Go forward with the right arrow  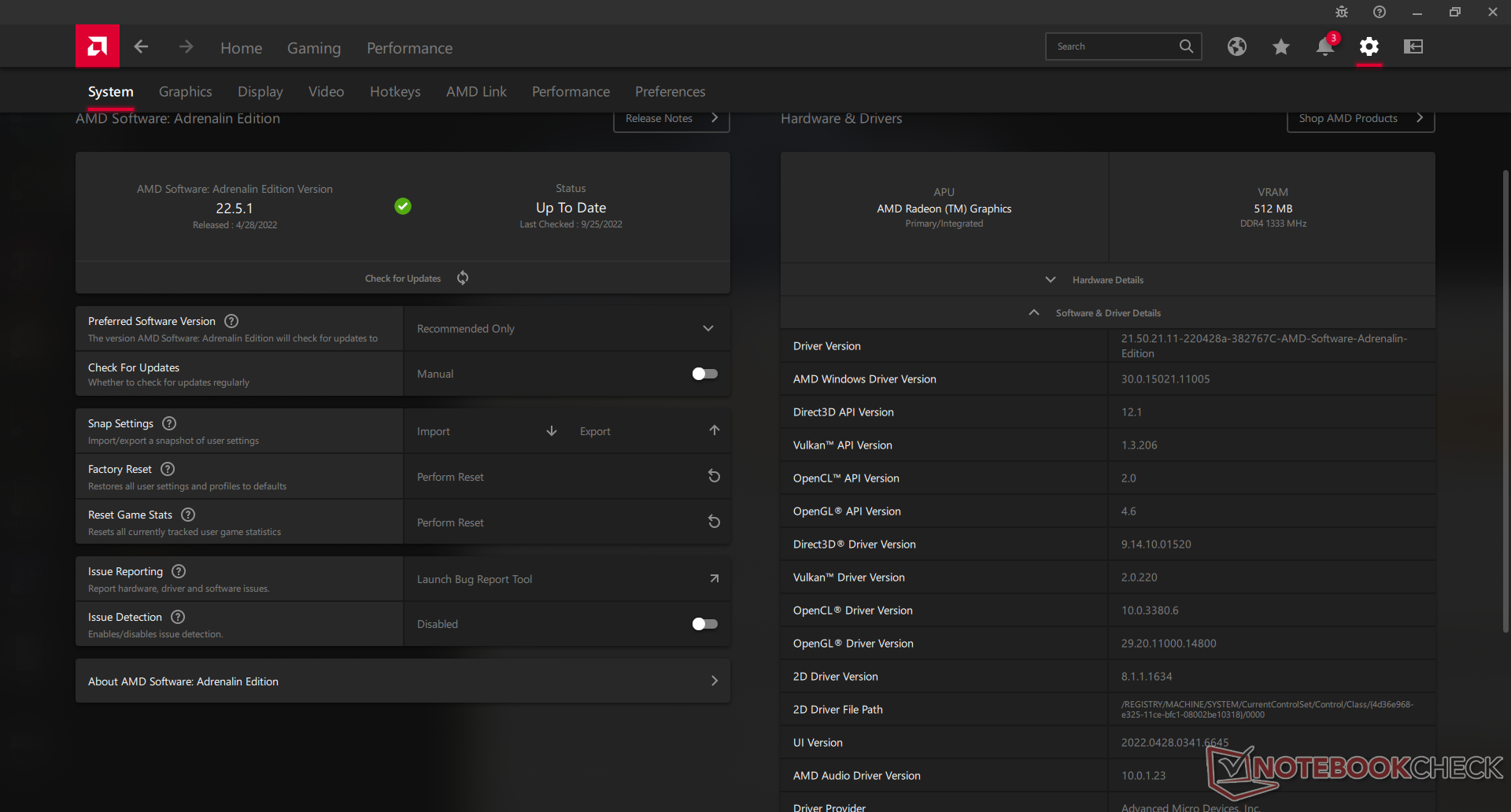(186, 47)
